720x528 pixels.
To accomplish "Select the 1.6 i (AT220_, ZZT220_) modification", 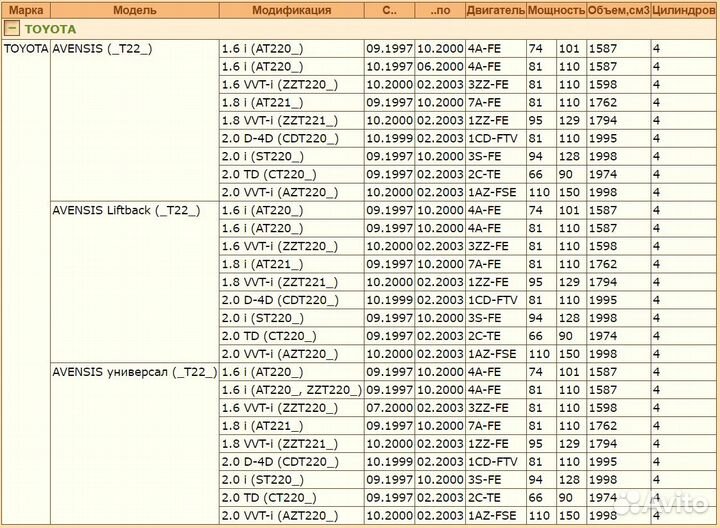I will coord(291,390).
